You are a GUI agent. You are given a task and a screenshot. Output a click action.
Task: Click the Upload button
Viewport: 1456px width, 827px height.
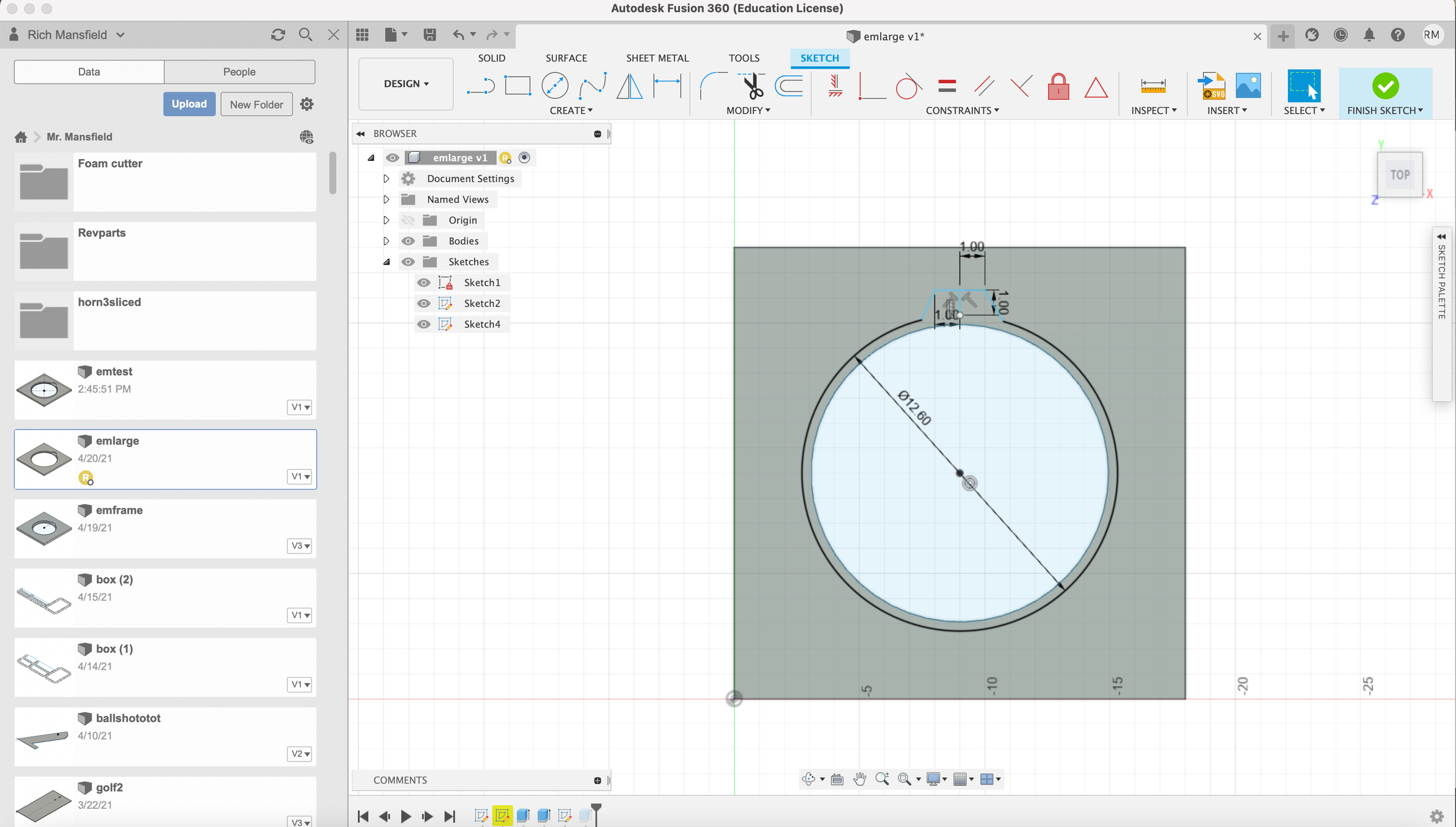pyautogui.click(x=189, y=104)
